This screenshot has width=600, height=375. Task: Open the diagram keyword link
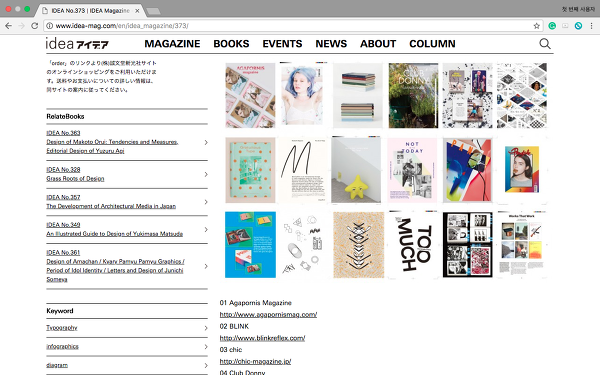(57, 365)
